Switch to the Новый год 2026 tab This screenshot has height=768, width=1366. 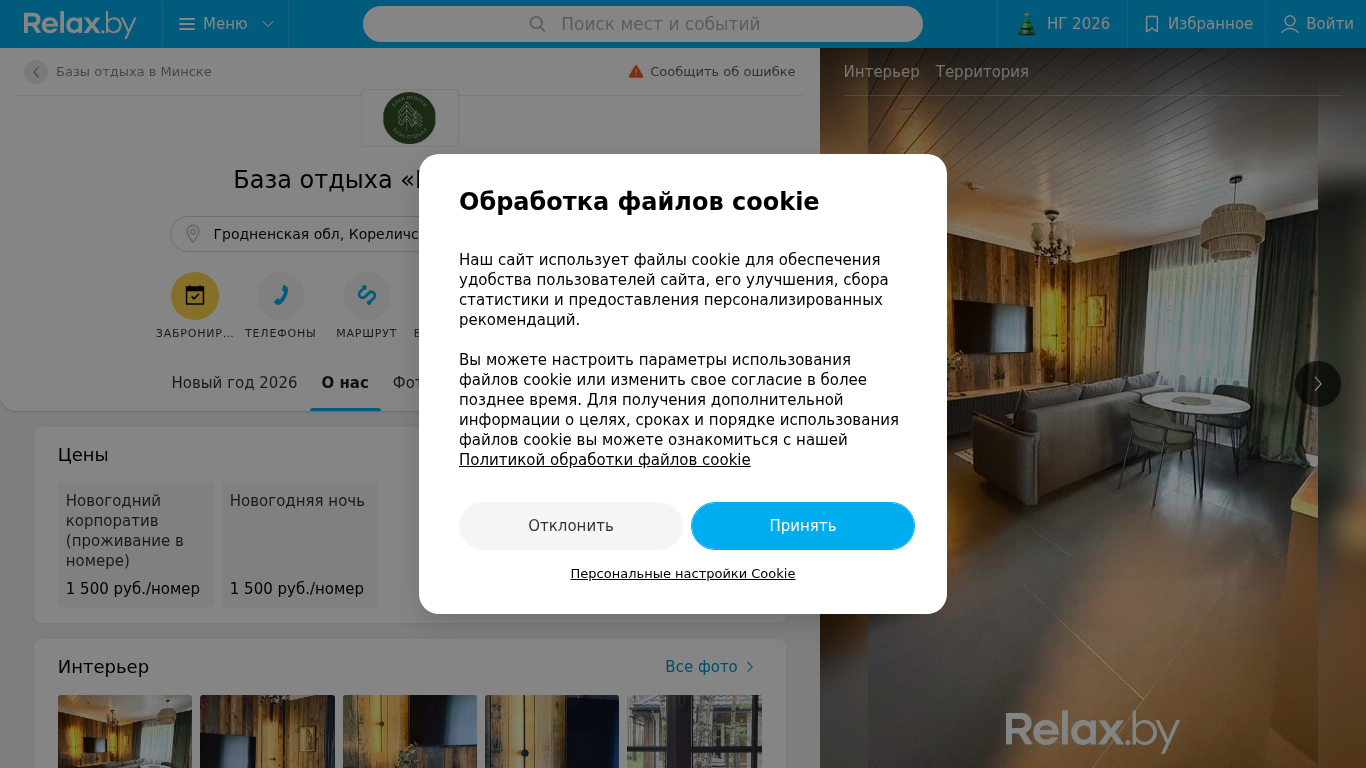[x=234, y=383]
